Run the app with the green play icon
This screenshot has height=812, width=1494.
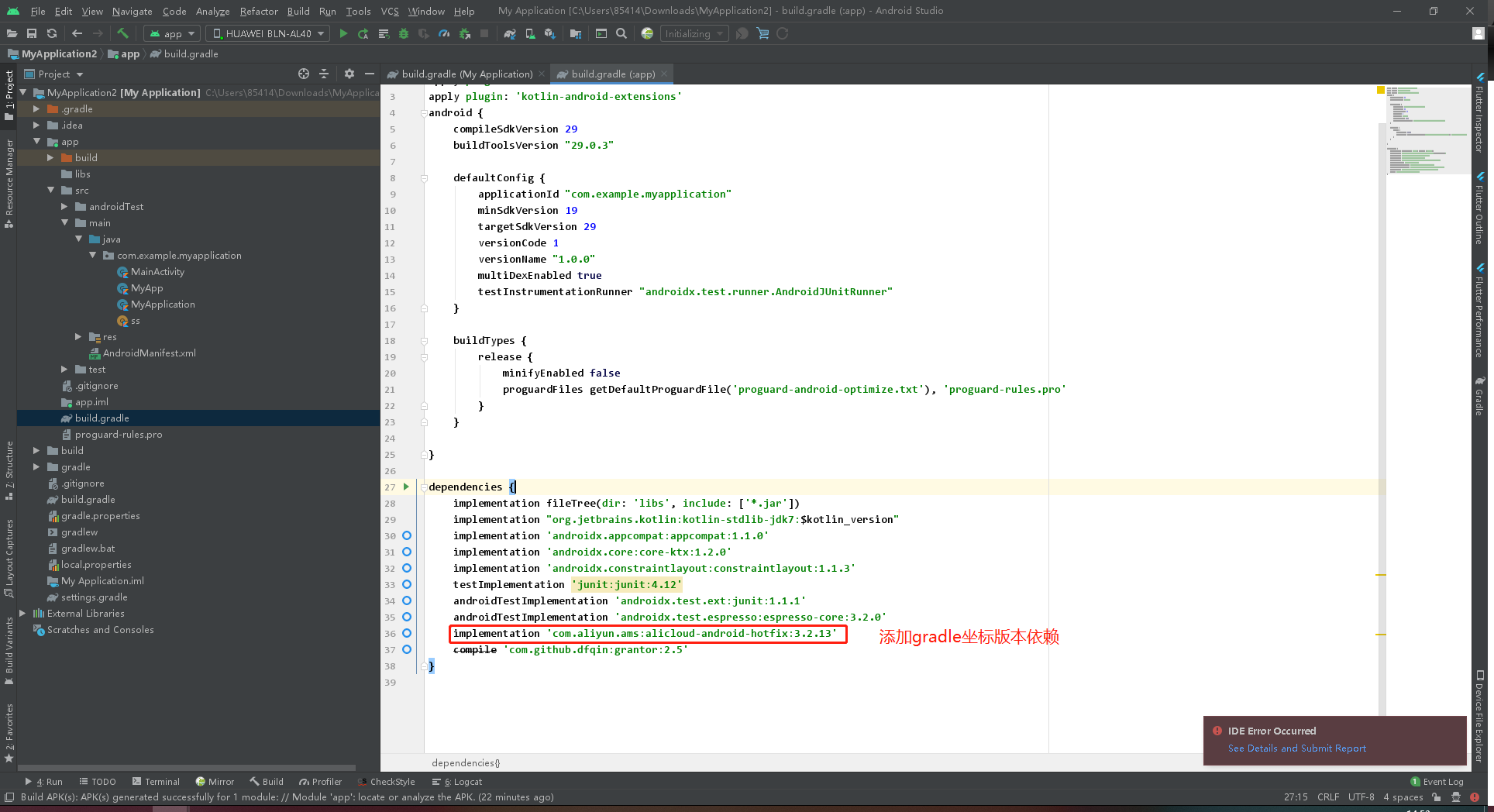343,33
